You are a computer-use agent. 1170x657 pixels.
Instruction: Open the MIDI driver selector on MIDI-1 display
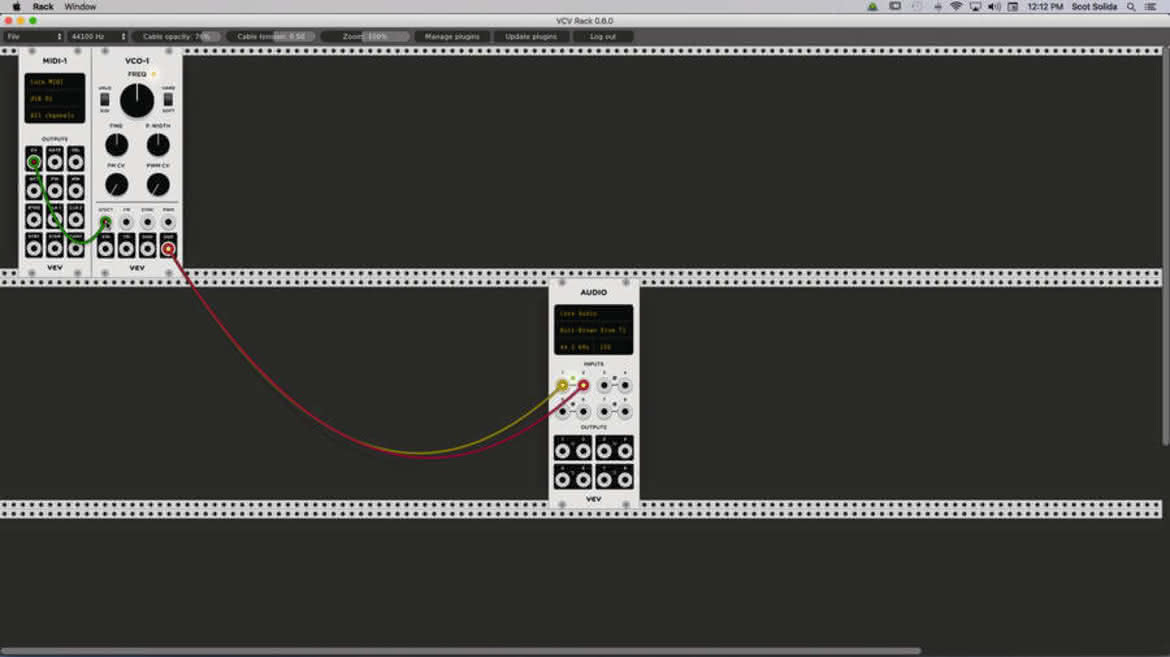click(x=54, y=82)
